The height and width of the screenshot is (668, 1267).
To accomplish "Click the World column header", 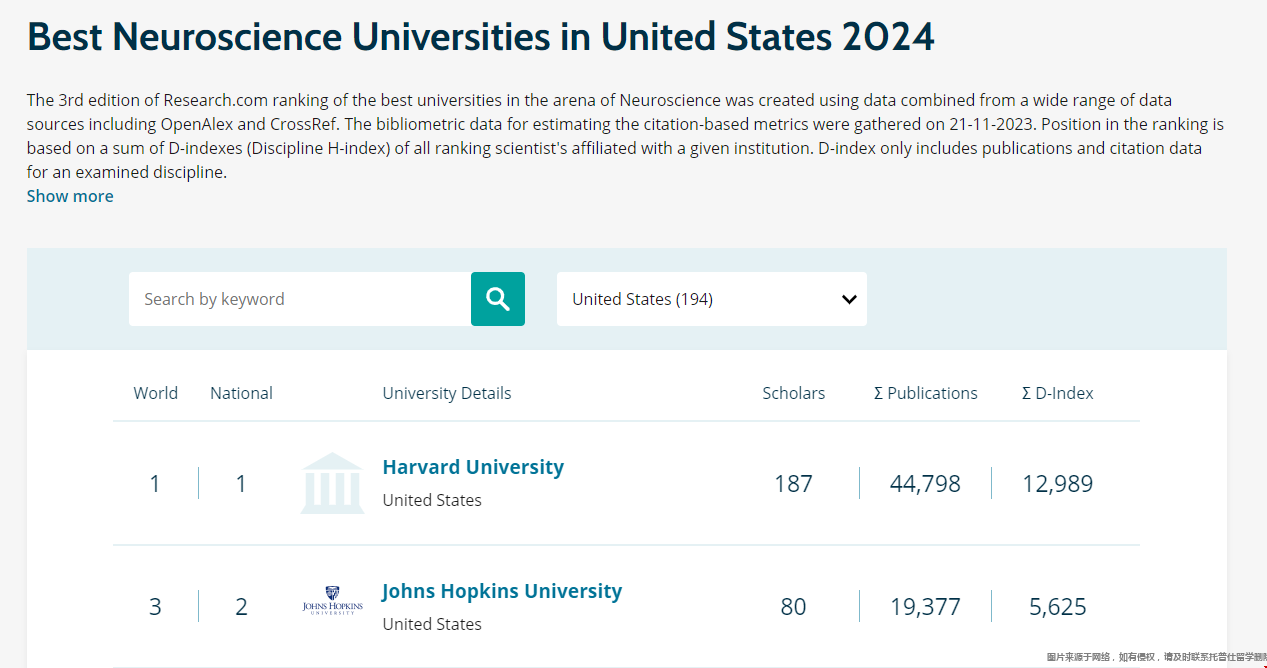I will 156,393.
